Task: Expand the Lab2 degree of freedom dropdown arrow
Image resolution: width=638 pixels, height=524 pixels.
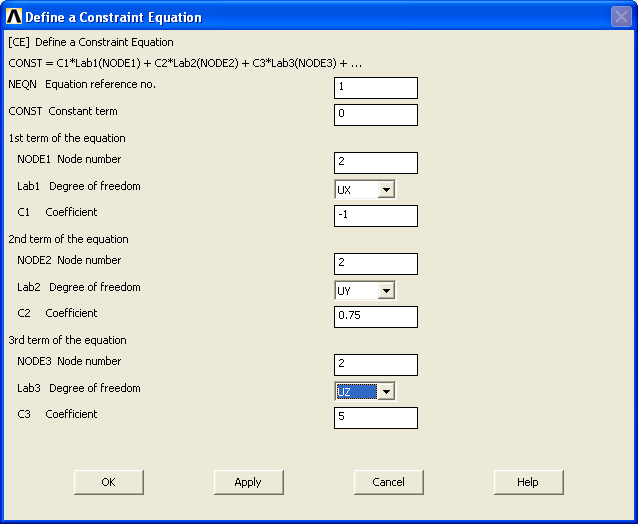Action: click(386, 290)
